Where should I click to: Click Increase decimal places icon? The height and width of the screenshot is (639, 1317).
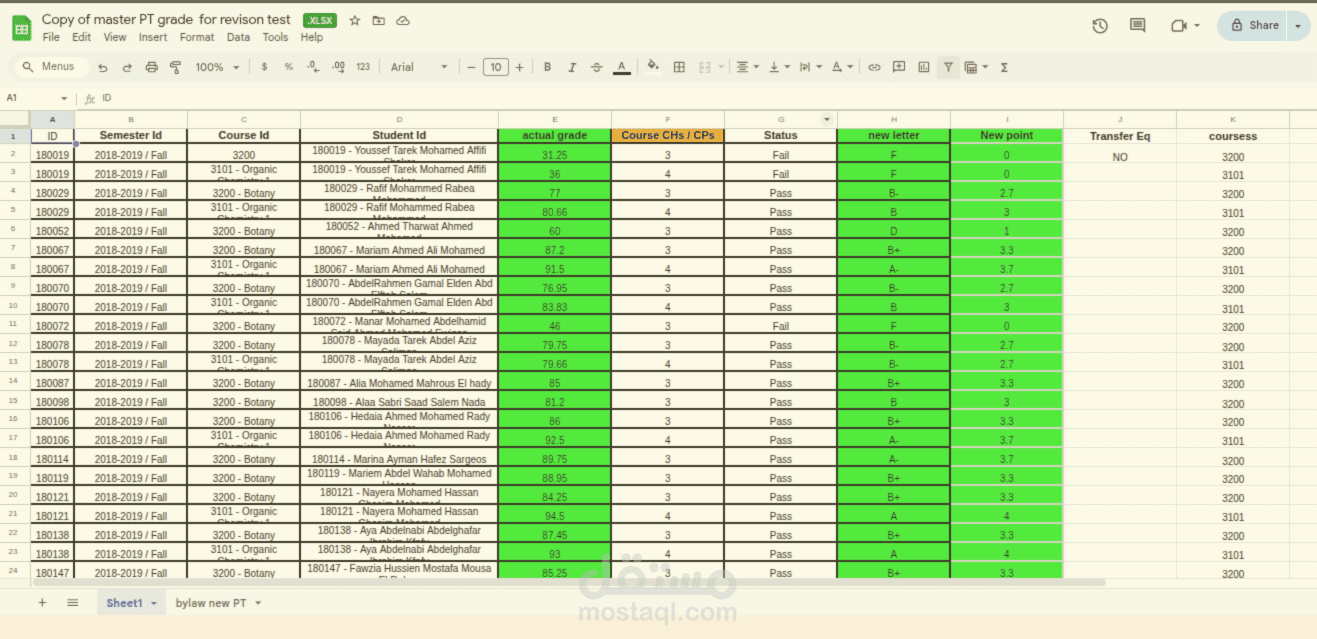[338, 67]
